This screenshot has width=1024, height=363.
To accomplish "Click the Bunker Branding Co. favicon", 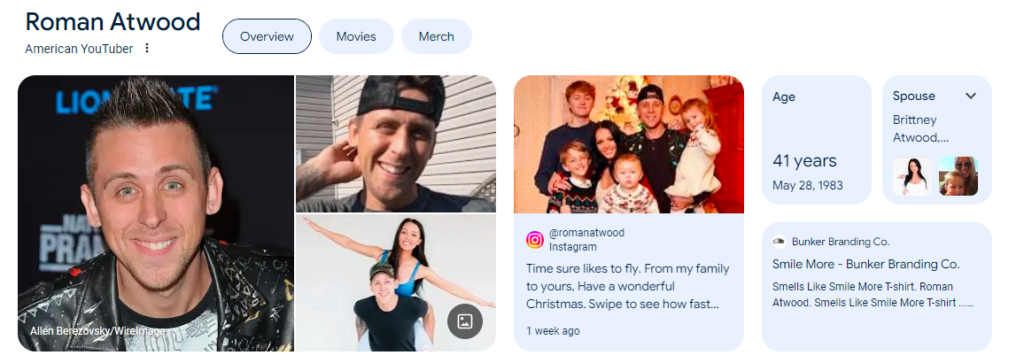I will [778, 242].
